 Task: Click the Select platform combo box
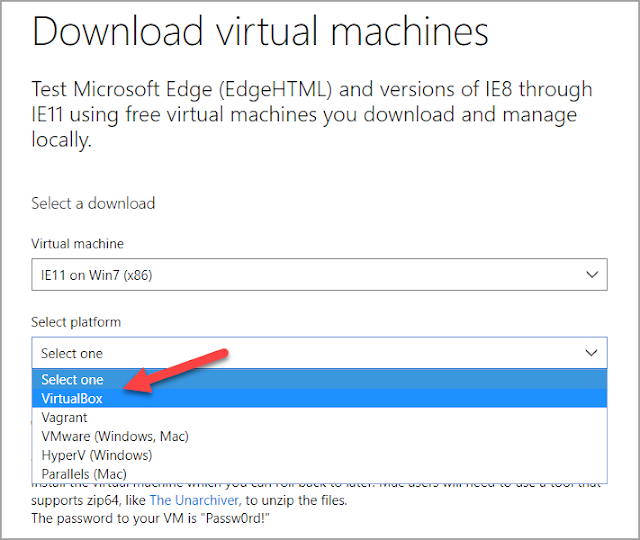click(x=319, y=353)
